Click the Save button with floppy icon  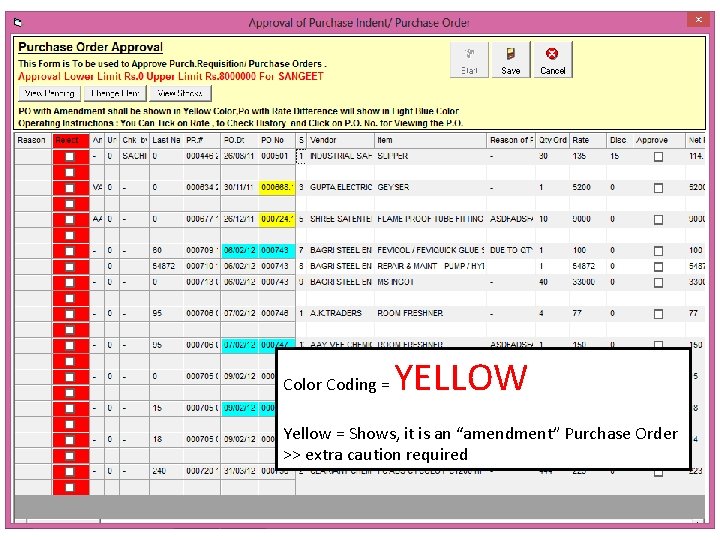pos(511,60)
